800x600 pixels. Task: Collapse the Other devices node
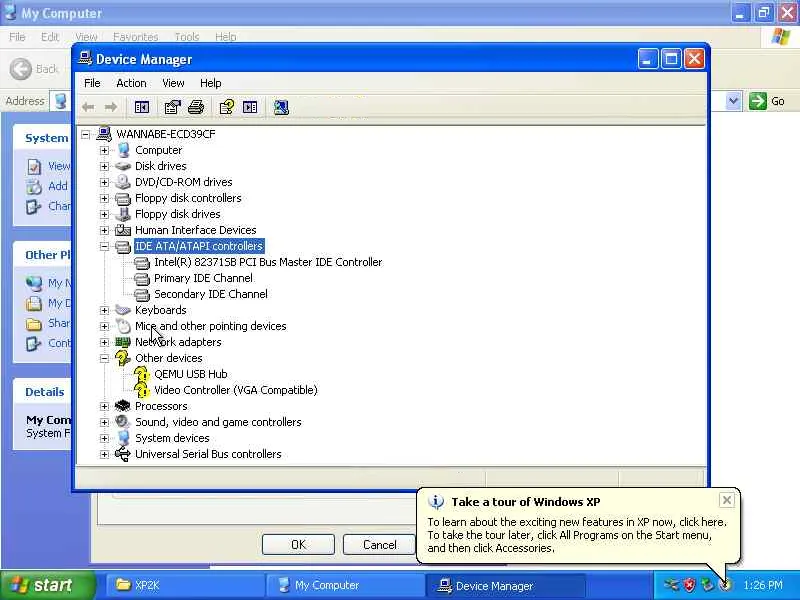pos(104,358)
